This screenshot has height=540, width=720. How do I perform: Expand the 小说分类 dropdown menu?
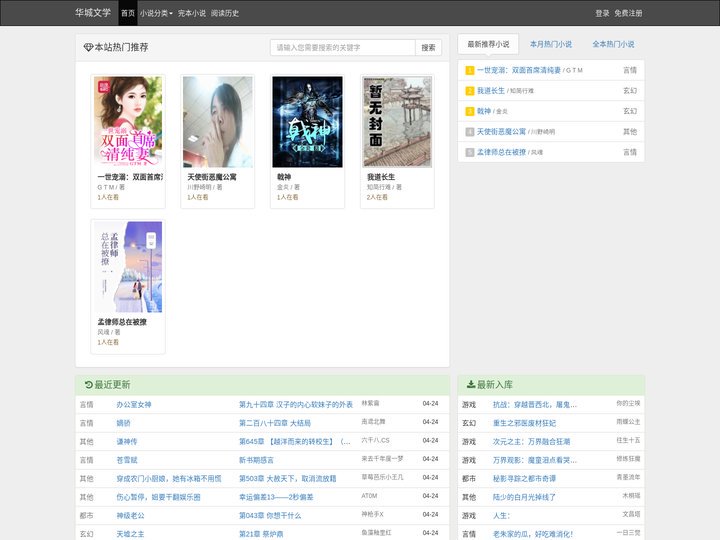click(156, 13)
